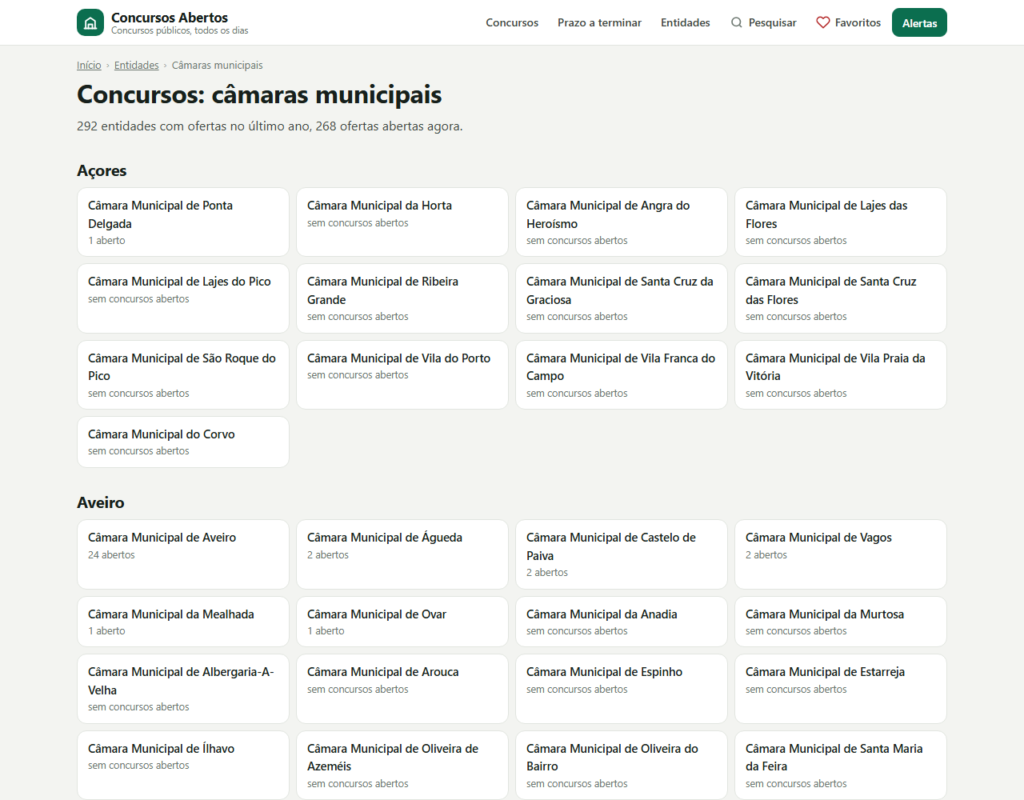Screen dimensions: 1024x800
Task: Click the Câmaras municipais breadcrumb text
Action: pos(217,65)
